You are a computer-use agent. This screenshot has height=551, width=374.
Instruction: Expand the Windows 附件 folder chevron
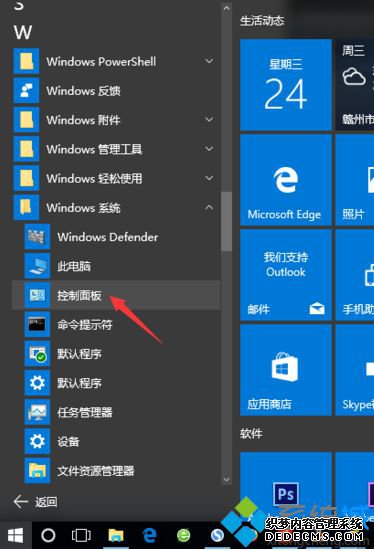click(x=209, y=120)
